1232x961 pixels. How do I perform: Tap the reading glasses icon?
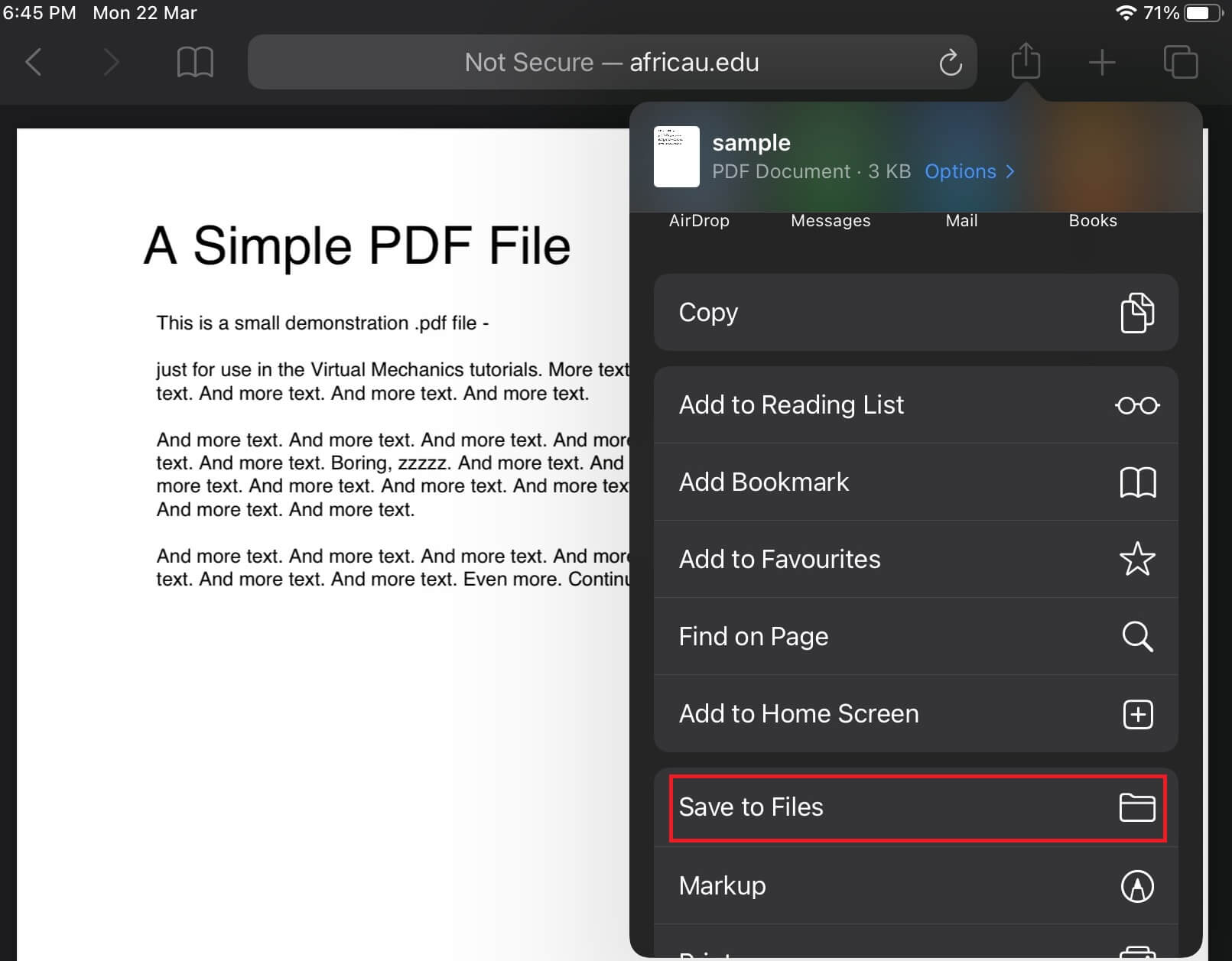(1137, 405)
